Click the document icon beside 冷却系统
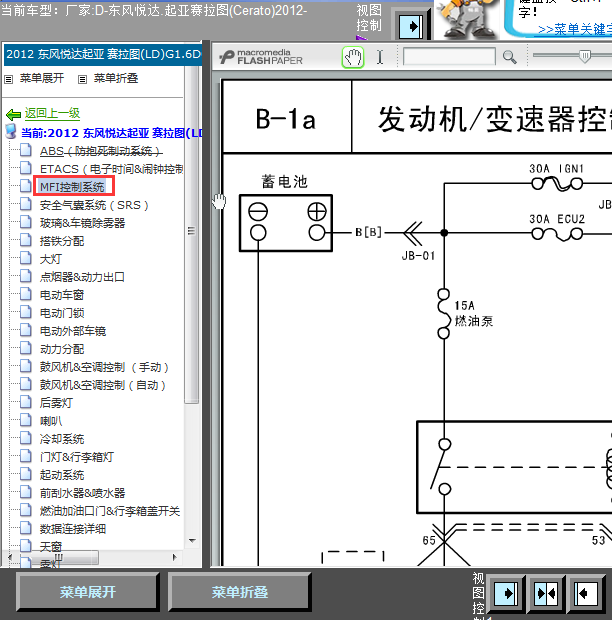Viewport: 612px width, 626px height. (x=26, y=438)
